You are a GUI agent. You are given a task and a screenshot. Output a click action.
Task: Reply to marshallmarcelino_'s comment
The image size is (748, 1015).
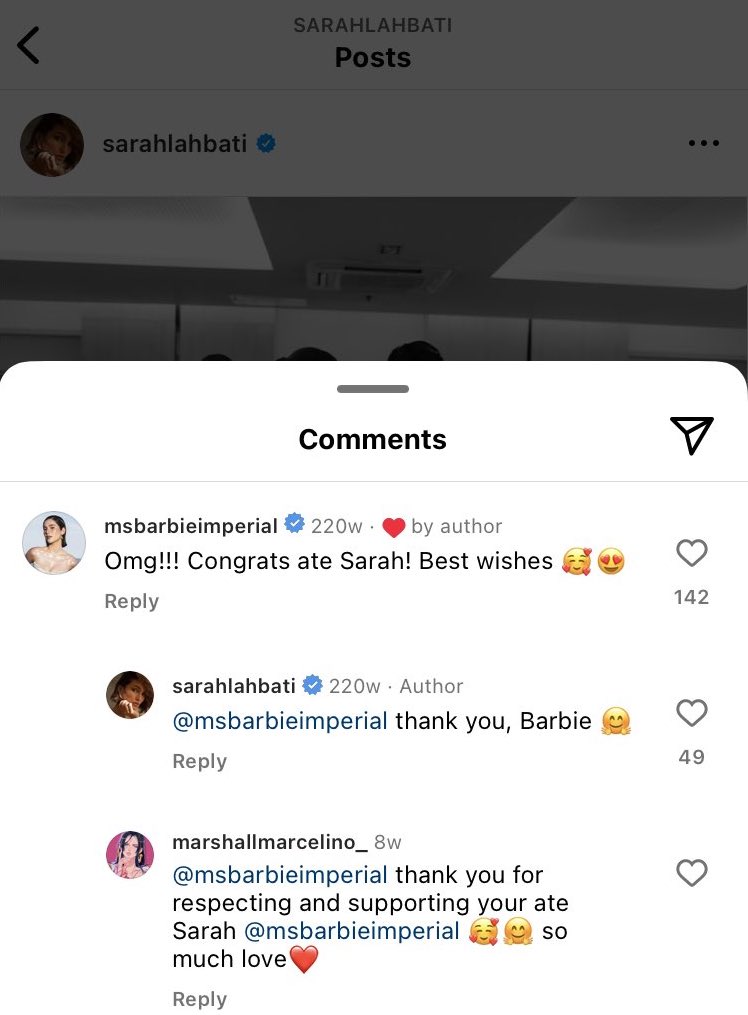point(199,999)
